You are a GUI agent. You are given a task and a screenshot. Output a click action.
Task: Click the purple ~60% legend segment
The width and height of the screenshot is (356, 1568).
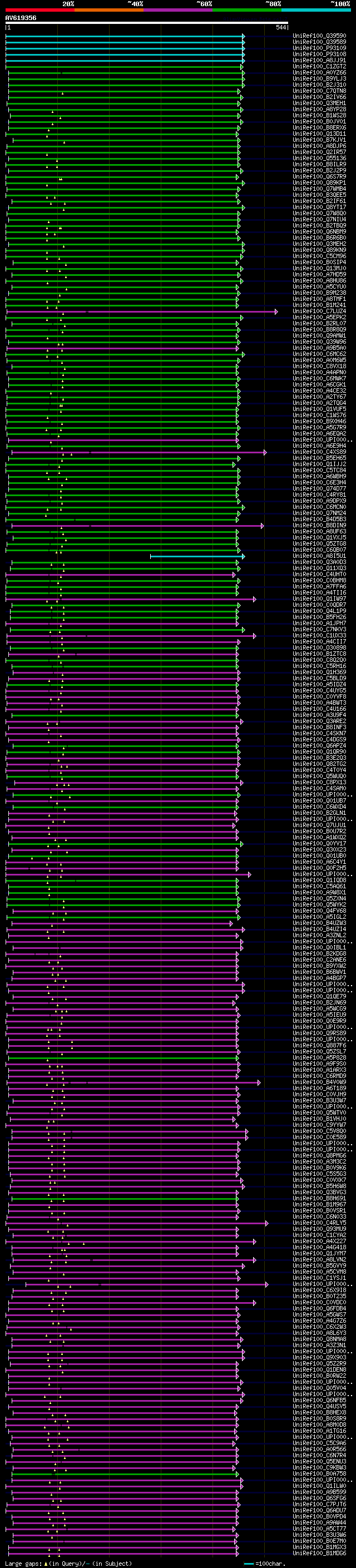tap(179, 10)
